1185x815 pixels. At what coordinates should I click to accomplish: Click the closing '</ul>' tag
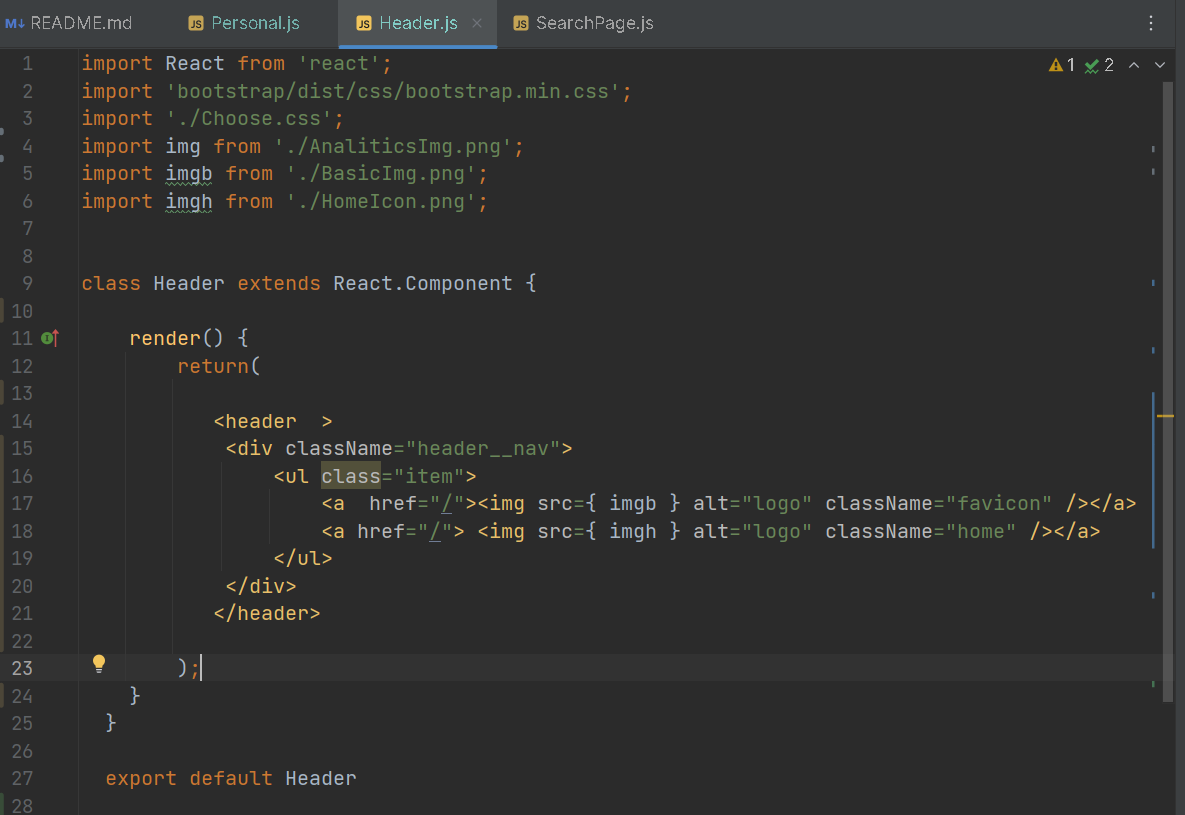pyautogui.click(x=303, y=559)
